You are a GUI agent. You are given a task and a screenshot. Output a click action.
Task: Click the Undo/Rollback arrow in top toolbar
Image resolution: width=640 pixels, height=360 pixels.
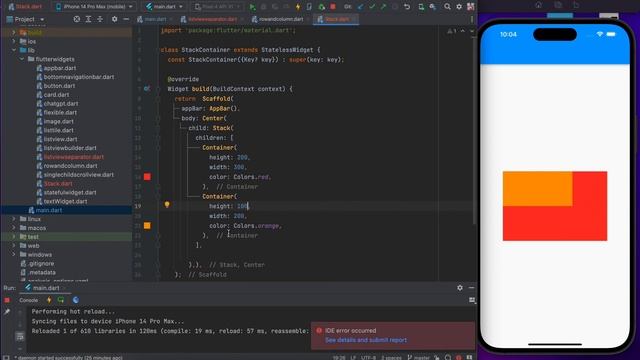[x=407, y=7]
